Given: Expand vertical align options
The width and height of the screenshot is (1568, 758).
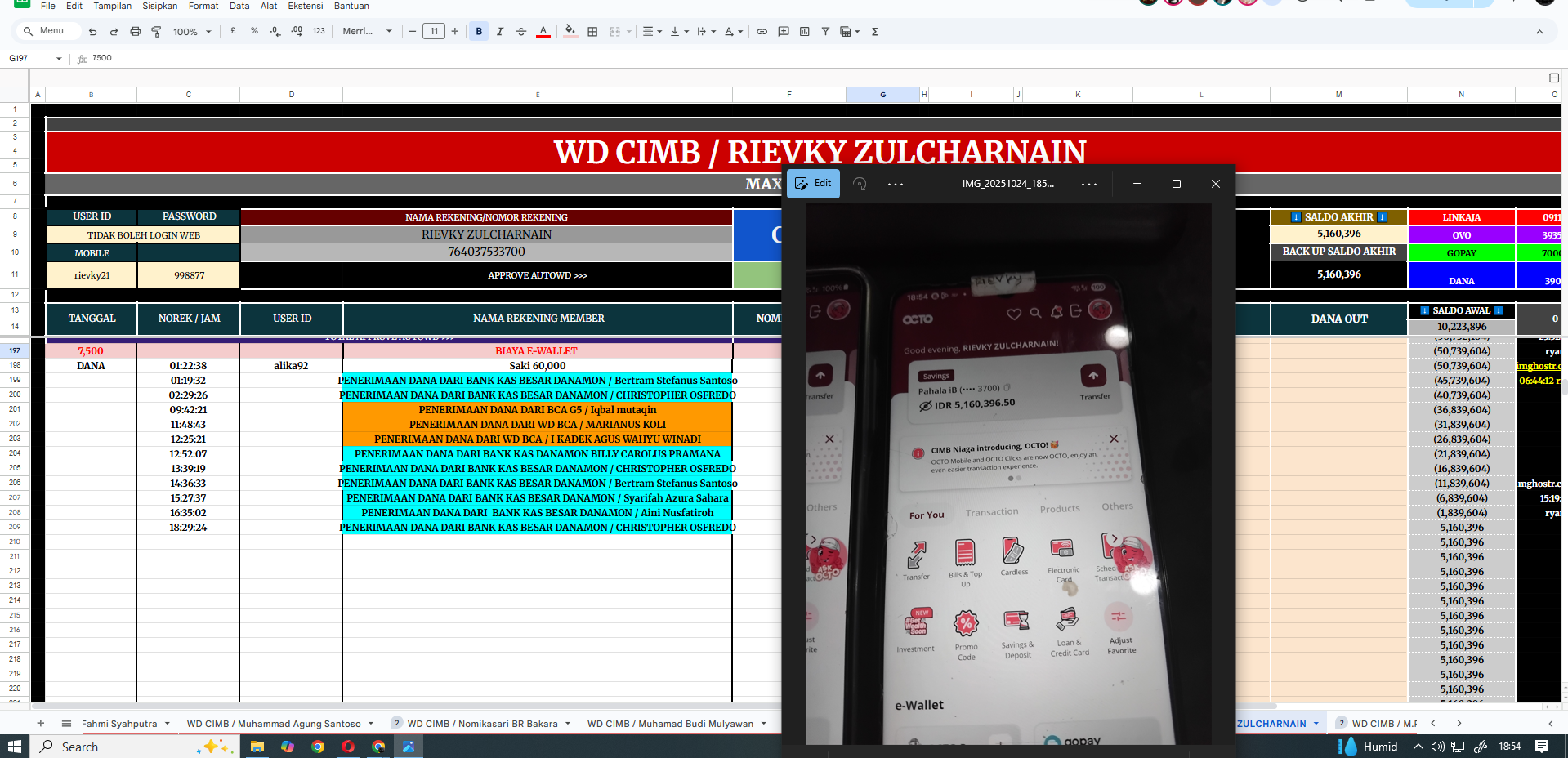Looking at the screenshot, I should [x=680, y=31].
